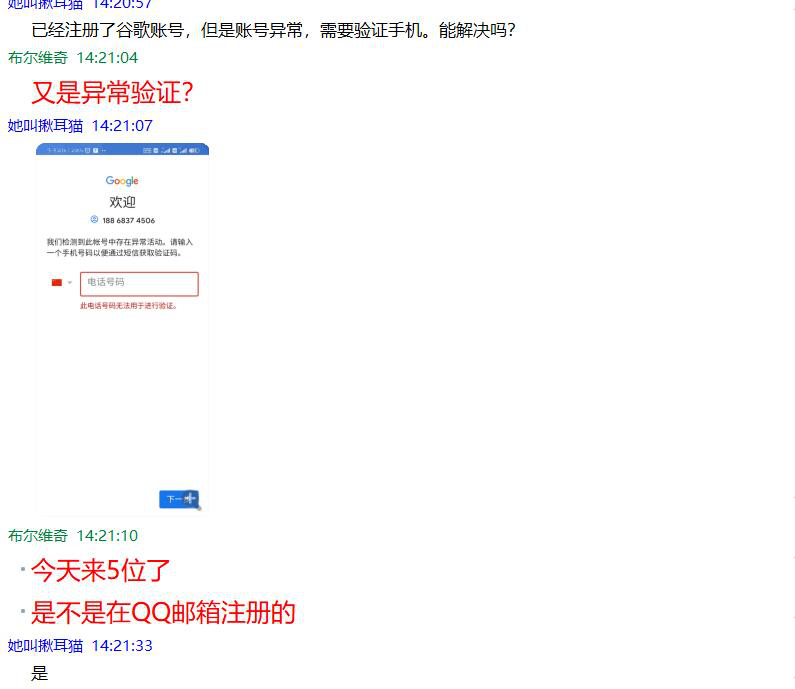Click sender name 布尔维奇 at 14:21:04

38,58
